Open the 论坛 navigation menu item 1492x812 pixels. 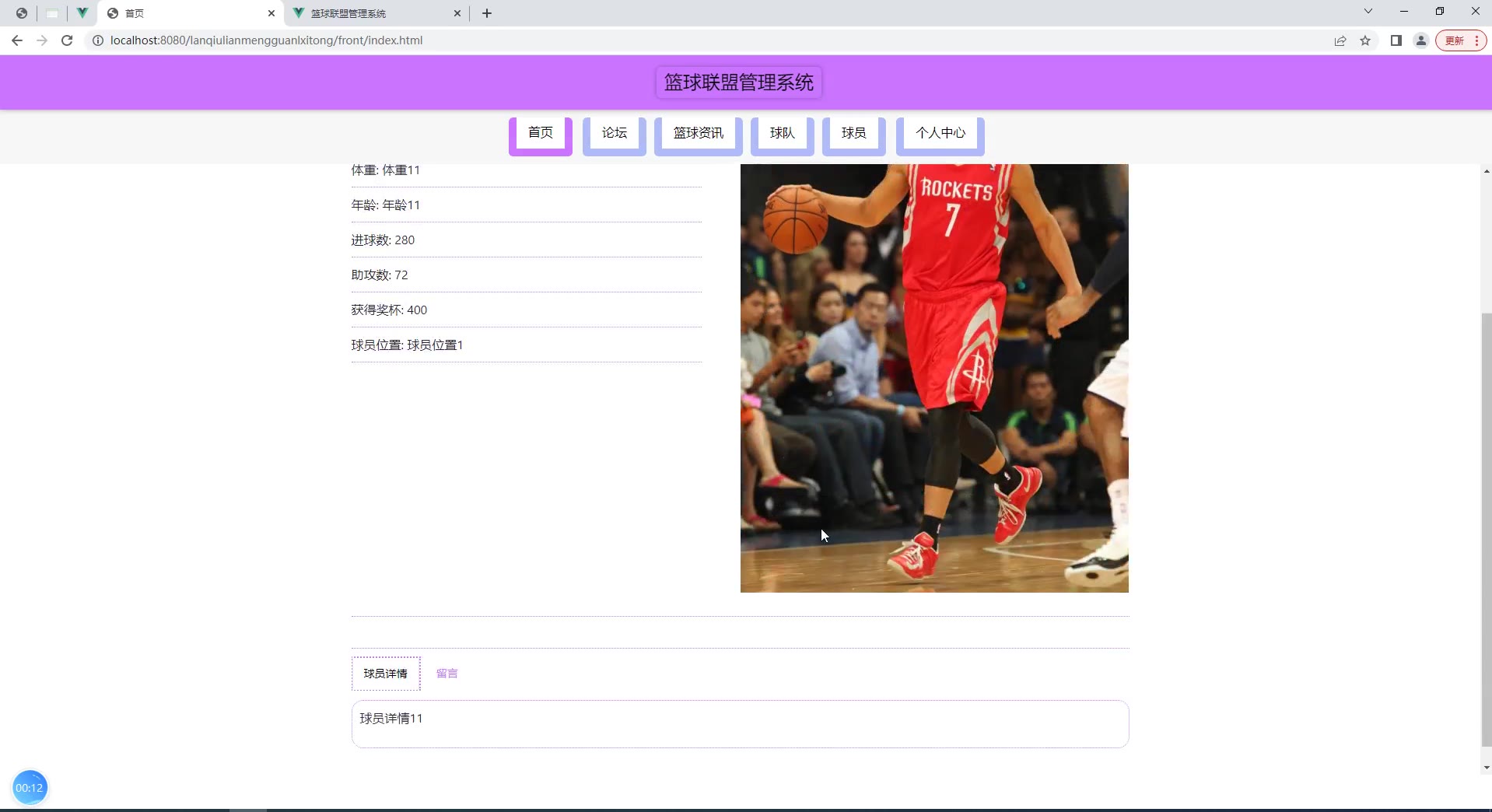click(614, 133)
